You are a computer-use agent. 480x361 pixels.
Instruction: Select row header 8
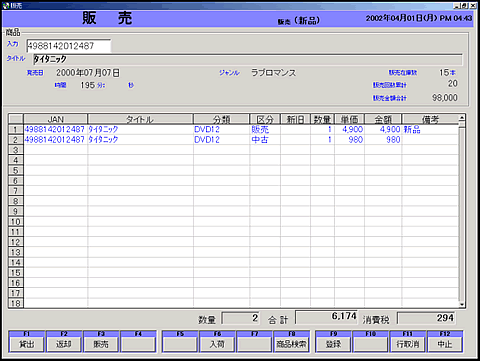click(x=16, y=201)
